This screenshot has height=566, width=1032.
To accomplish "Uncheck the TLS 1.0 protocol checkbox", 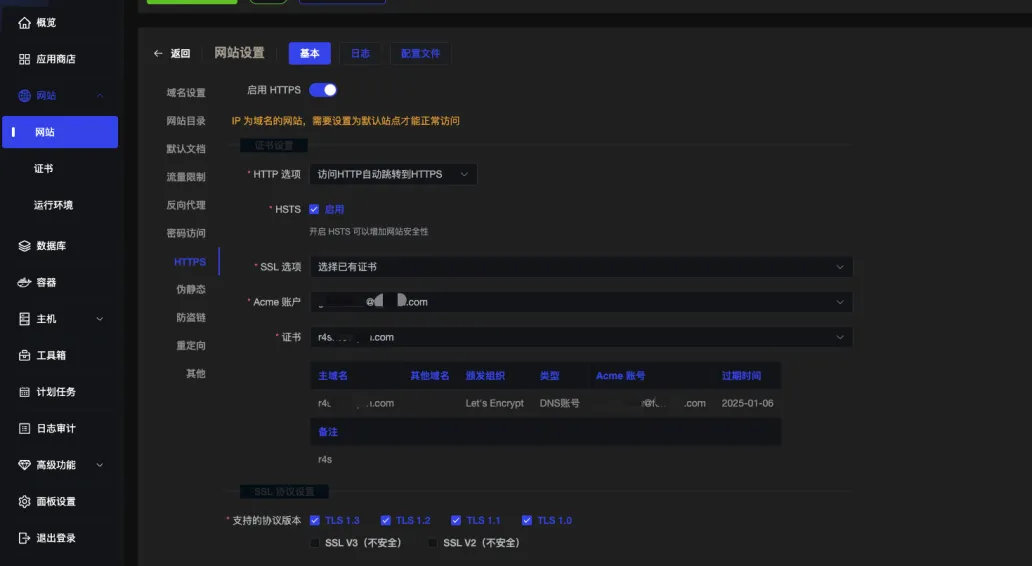I will coord(527,521).
